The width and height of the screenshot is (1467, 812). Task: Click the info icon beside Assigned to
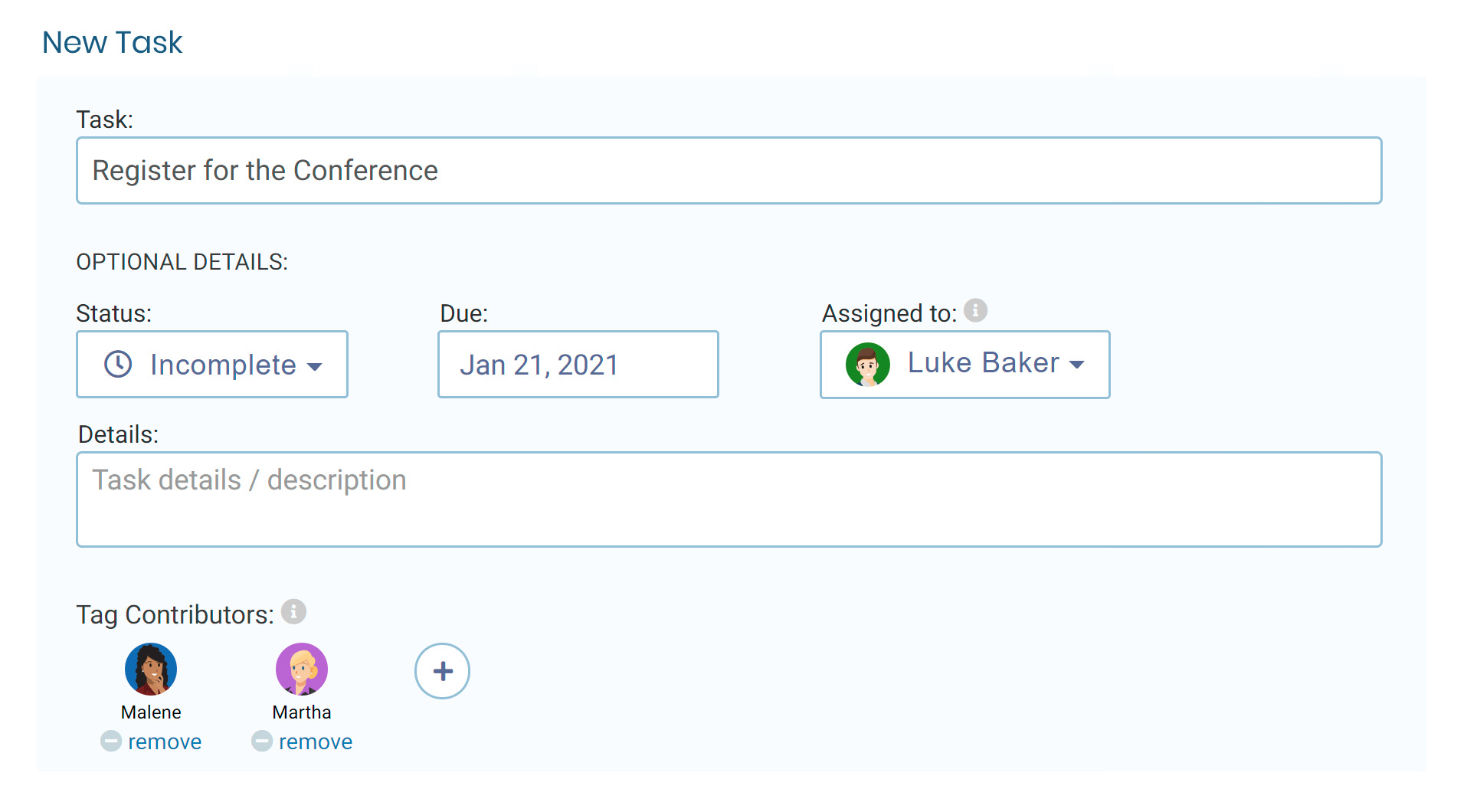[975, 310]
